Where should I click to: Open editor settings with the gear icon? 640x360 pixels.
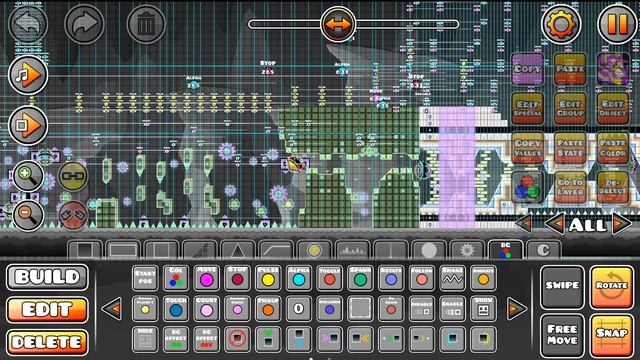(x=561, y=24)
